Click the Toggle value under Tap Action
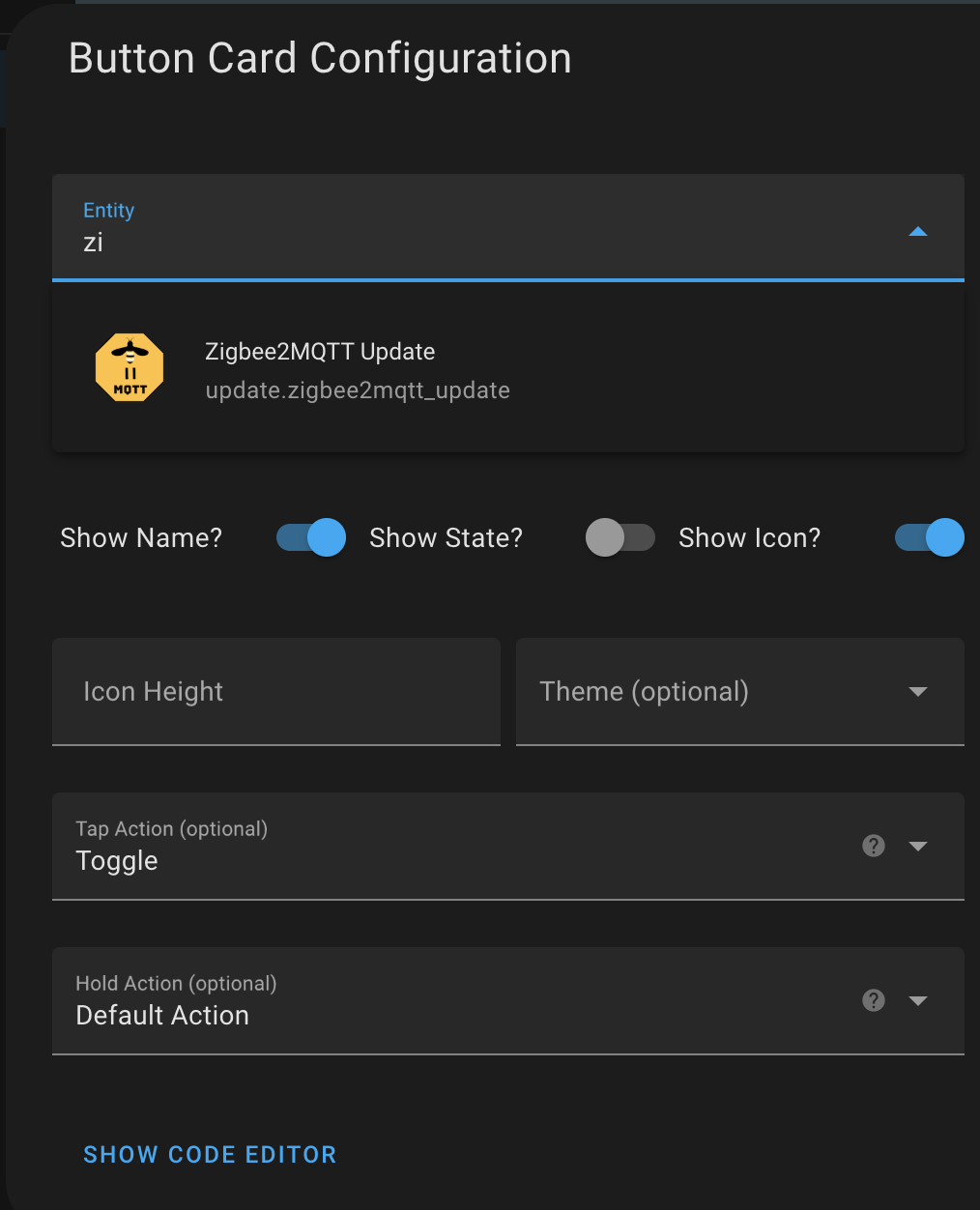This screenshot has width=980, height=1210. click(117, 860)
